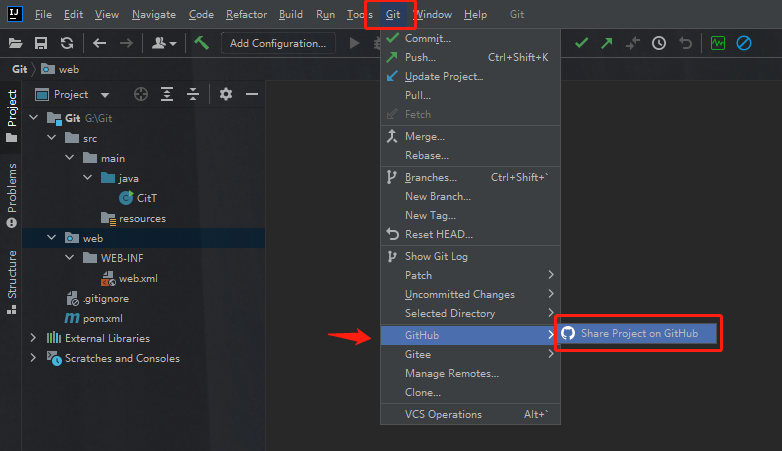Open the Help menu

point(475,14)
